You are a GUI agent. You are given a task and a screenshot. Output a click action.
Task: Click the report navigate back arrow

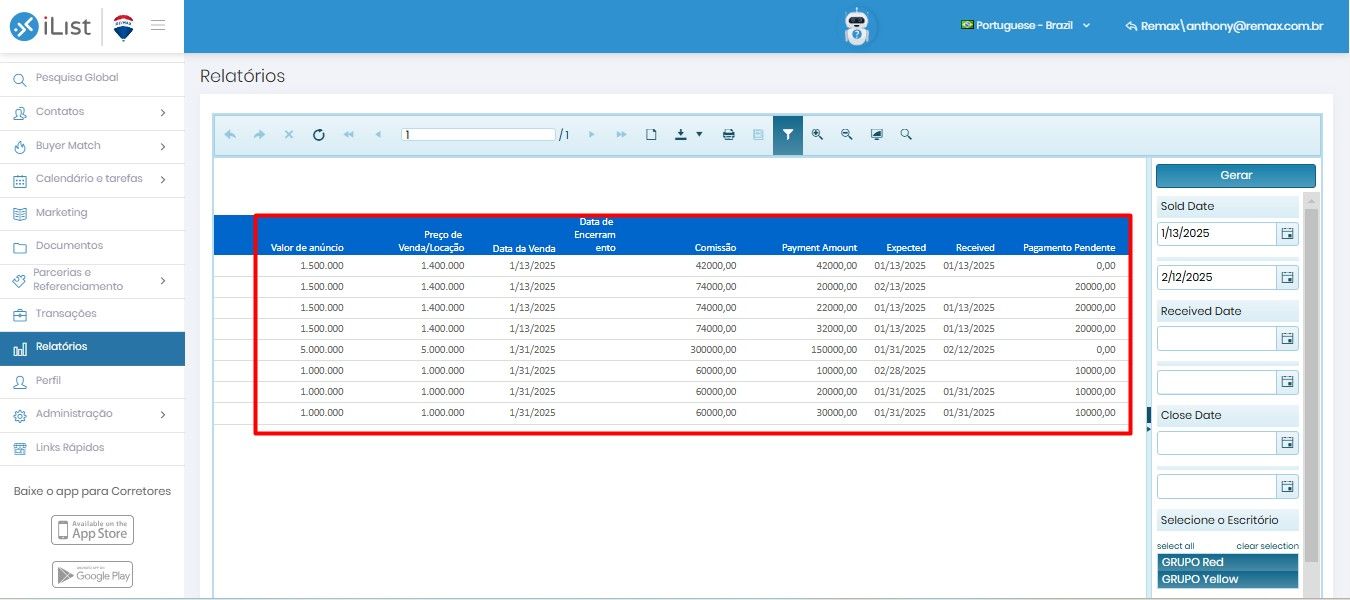tap(230, 135)
